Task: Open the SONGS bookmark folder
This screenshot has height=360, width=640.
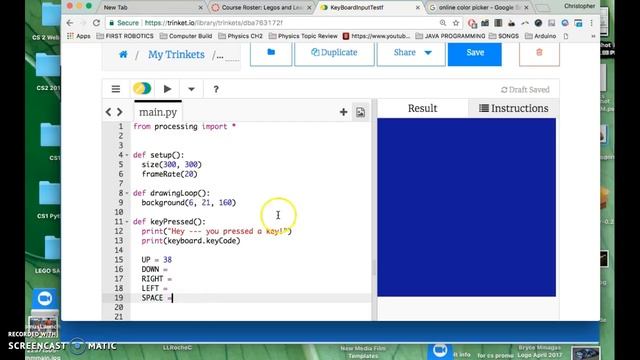Action: click(x=504, y=36)
